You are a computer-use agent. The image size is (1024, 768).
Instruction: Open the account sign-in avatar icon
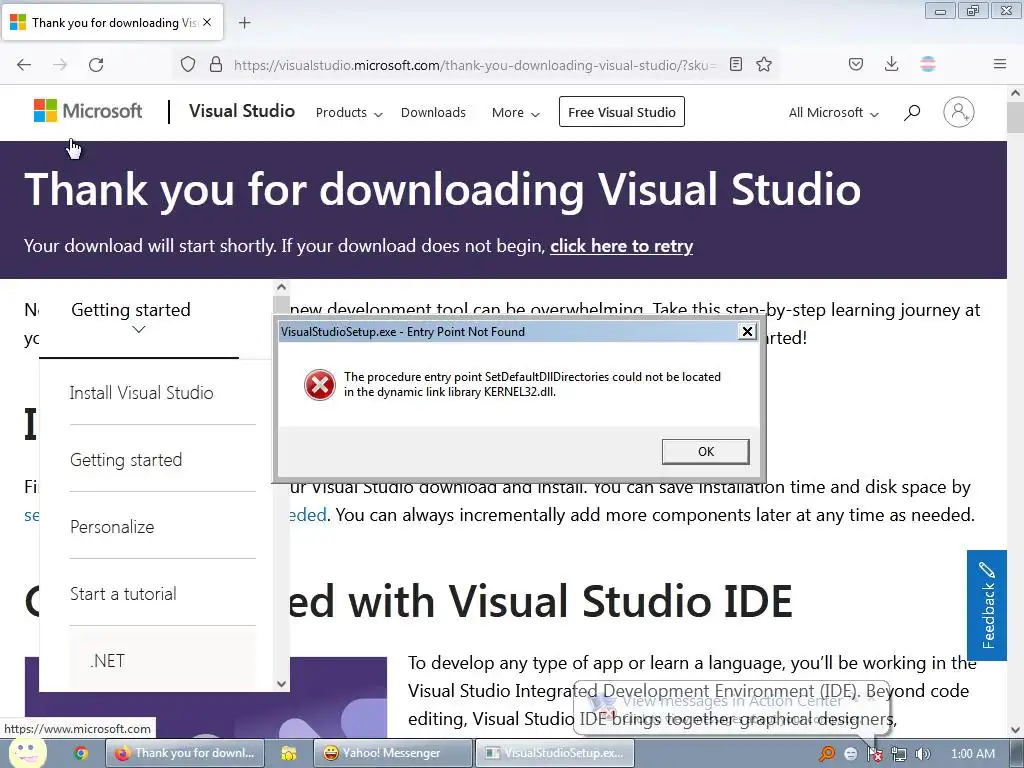[959, 112]
